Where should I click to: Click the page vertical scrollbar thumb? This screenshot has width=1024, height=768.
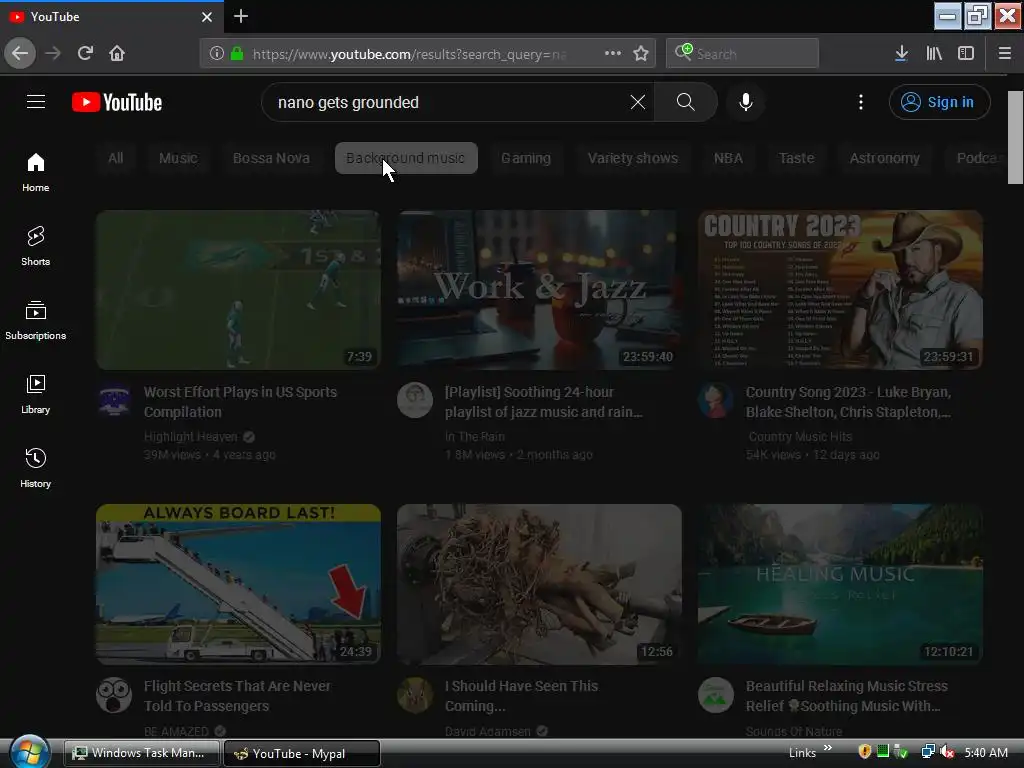coord(1015,137)
